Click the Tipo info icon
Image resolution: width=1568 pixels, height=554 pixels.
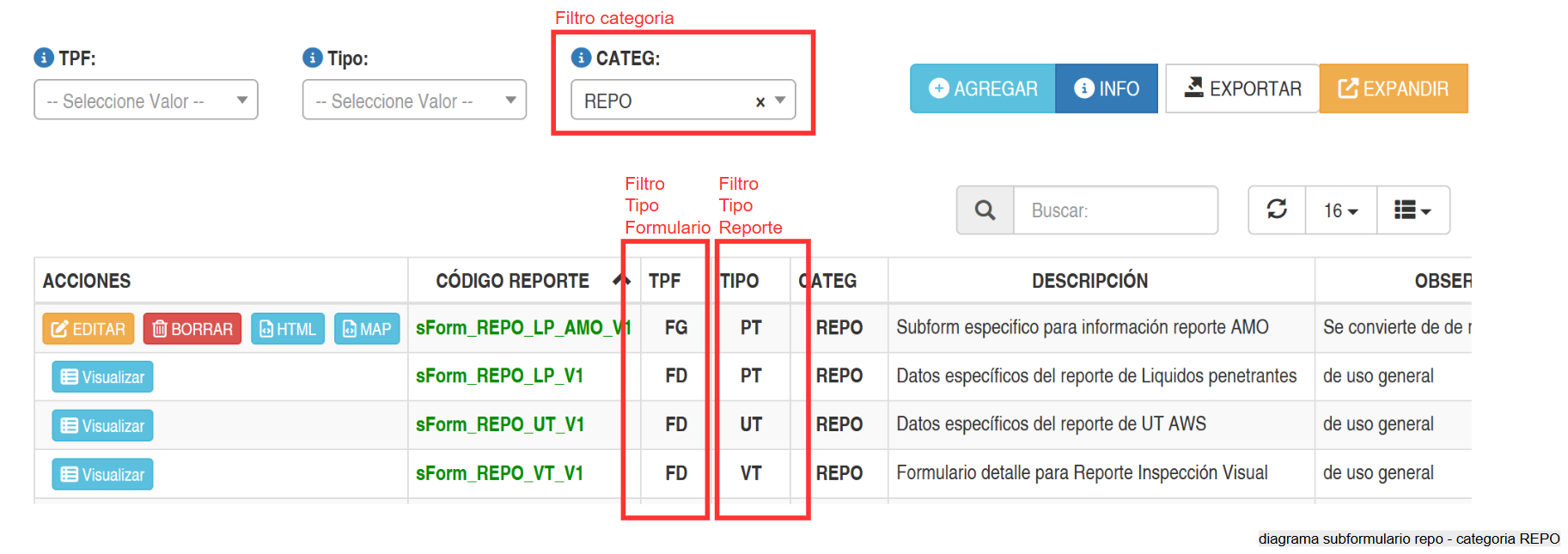coord(313,58)
